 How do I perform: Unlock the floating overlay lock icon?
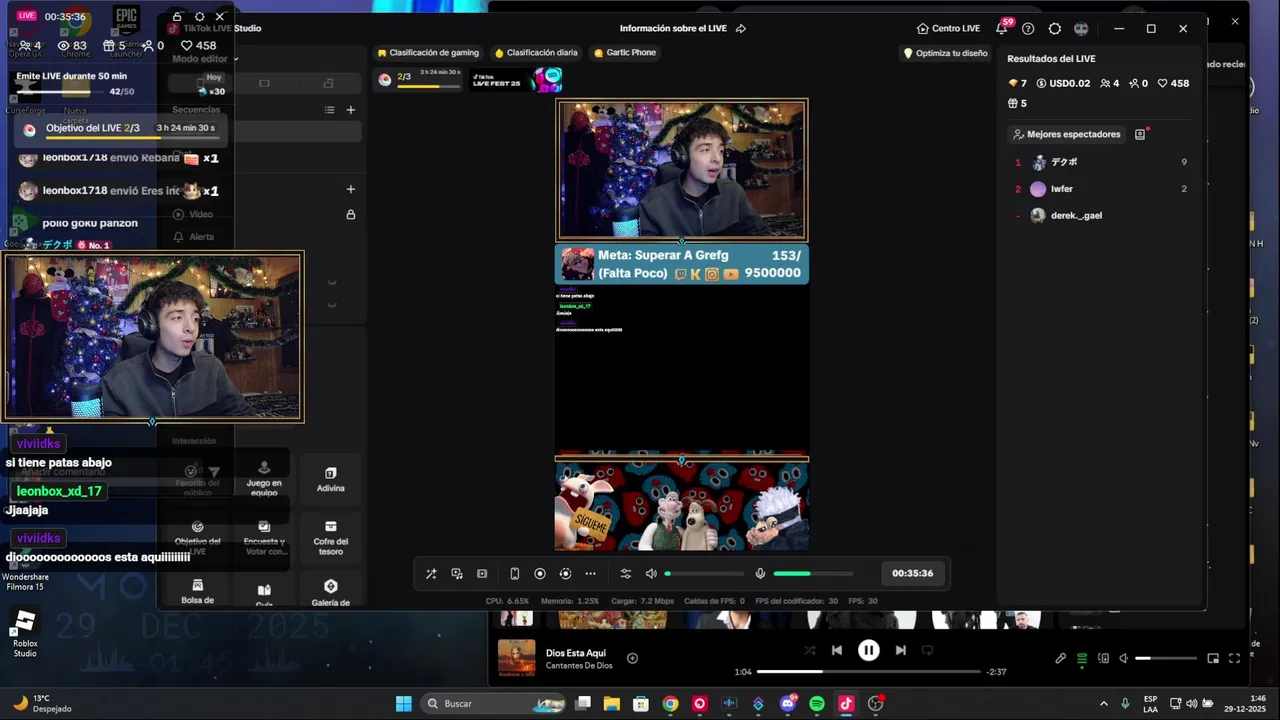click(x=177, y=17)
